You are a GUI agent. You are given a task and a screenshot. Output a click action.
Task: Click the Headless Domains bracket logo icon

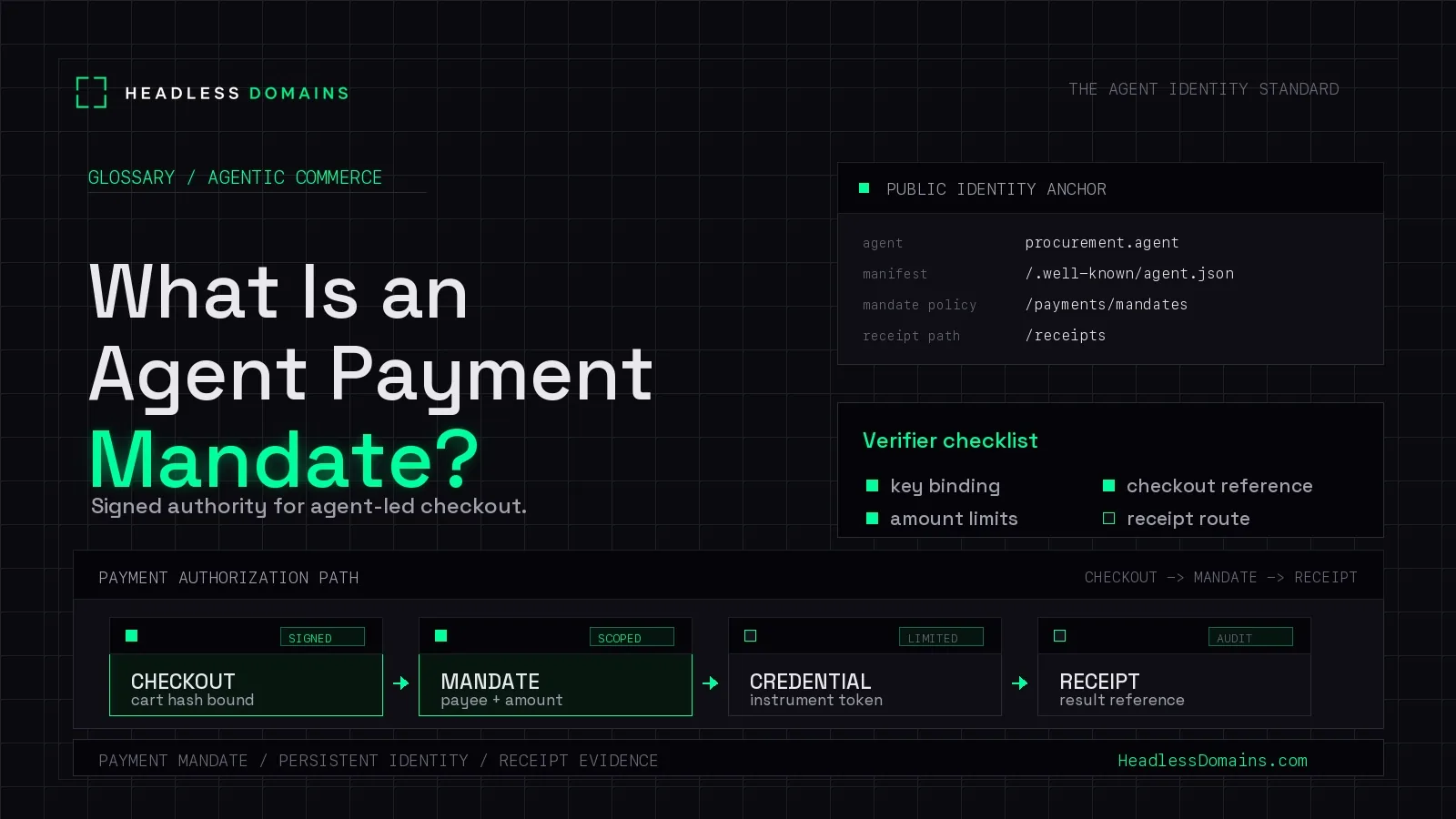[x=91, y=93]
